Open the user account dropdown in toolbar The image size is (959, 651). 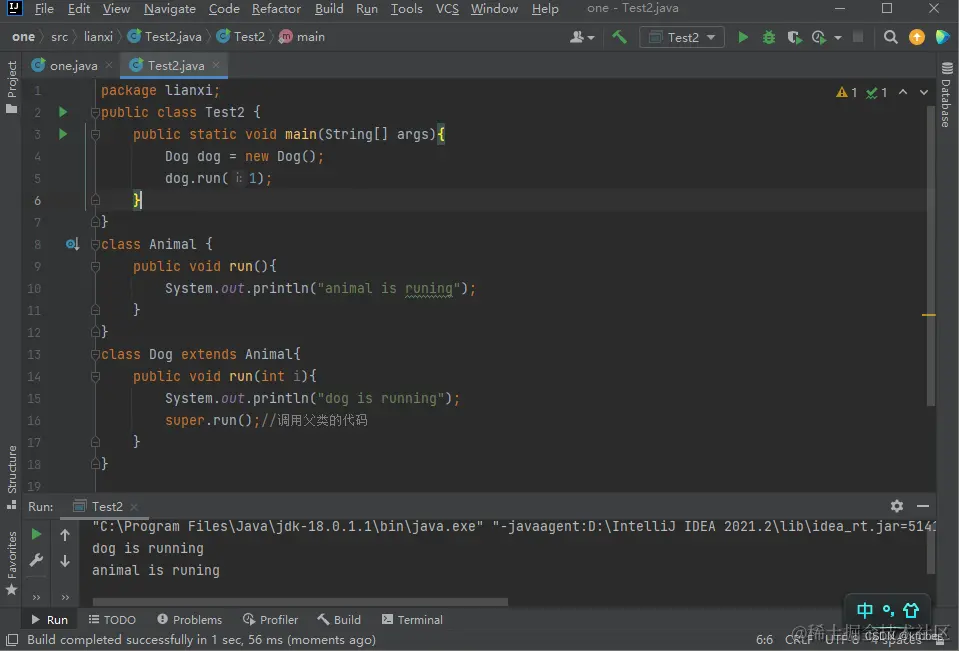pos(582,37)
